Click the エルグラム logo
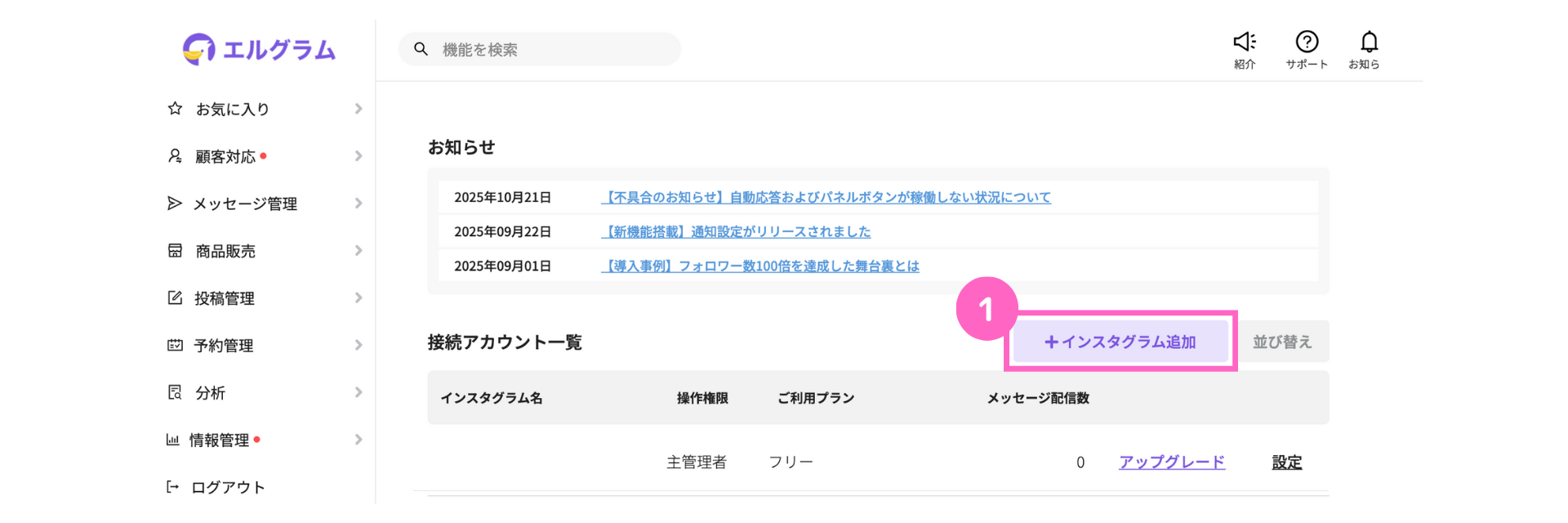 pos(260,50)
